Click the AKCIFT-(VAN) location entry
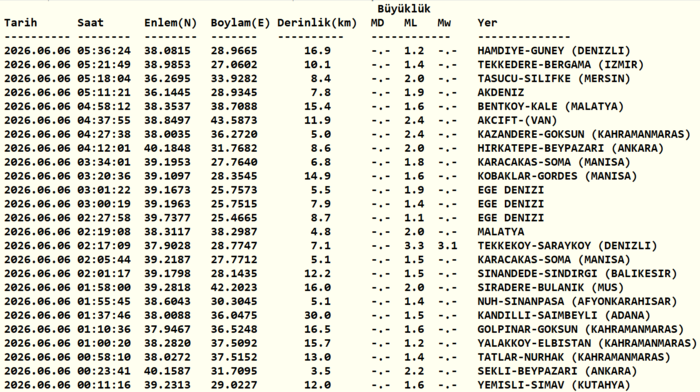This screenshot has width=700, height=392. click(x=517, y=121)
